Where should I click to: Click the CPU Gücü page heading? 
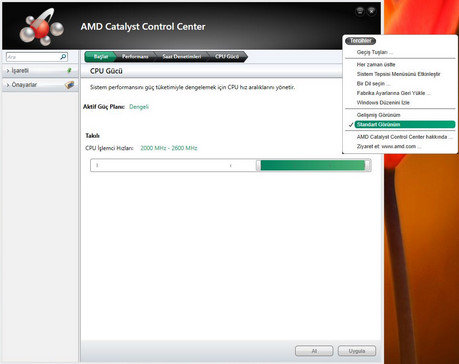point(106,71)
